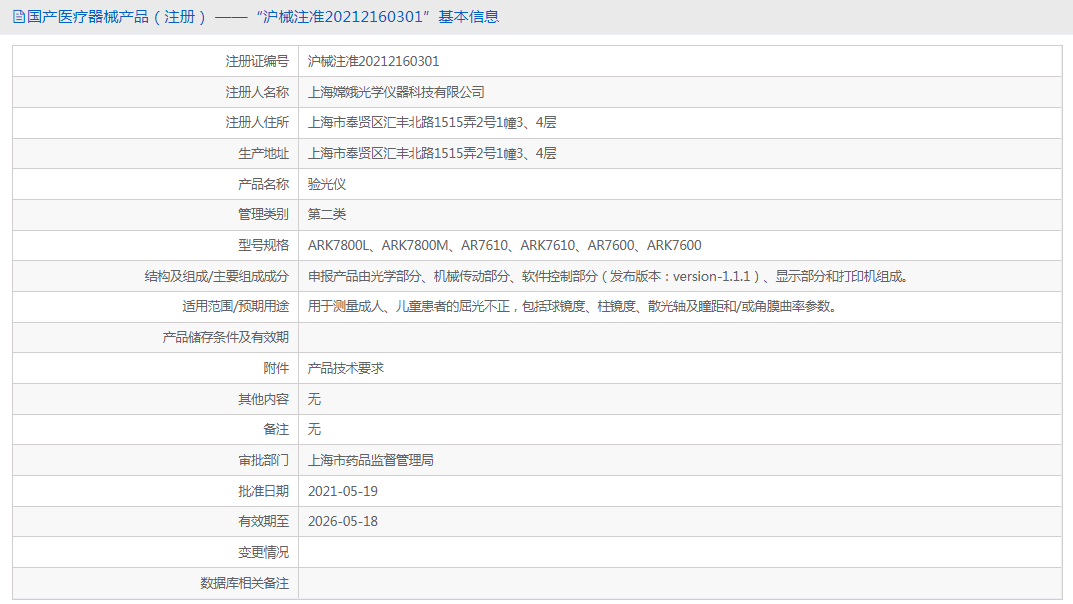
Task: Click the '无' value in the 其他内容 row
Action: coord(314,399)
